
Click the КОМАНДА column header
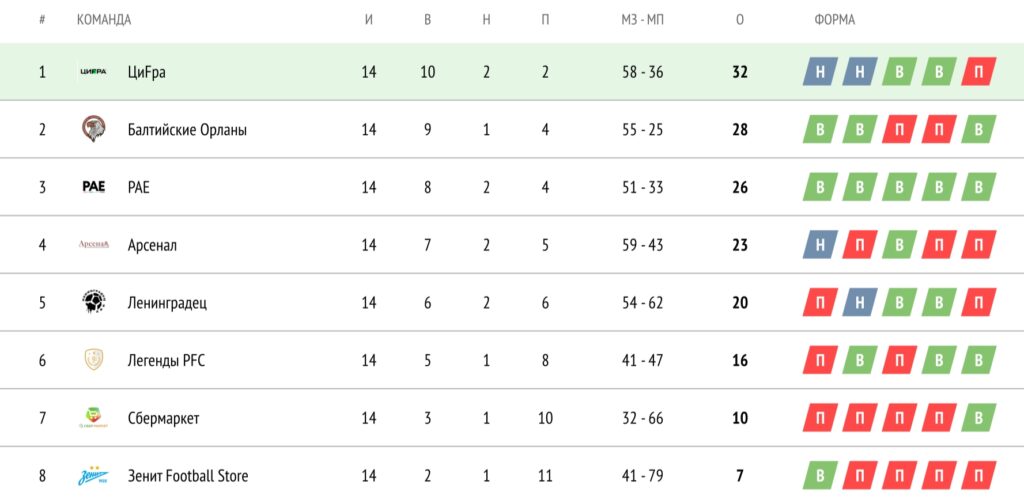pyautogui.click(x=104, y=20)
